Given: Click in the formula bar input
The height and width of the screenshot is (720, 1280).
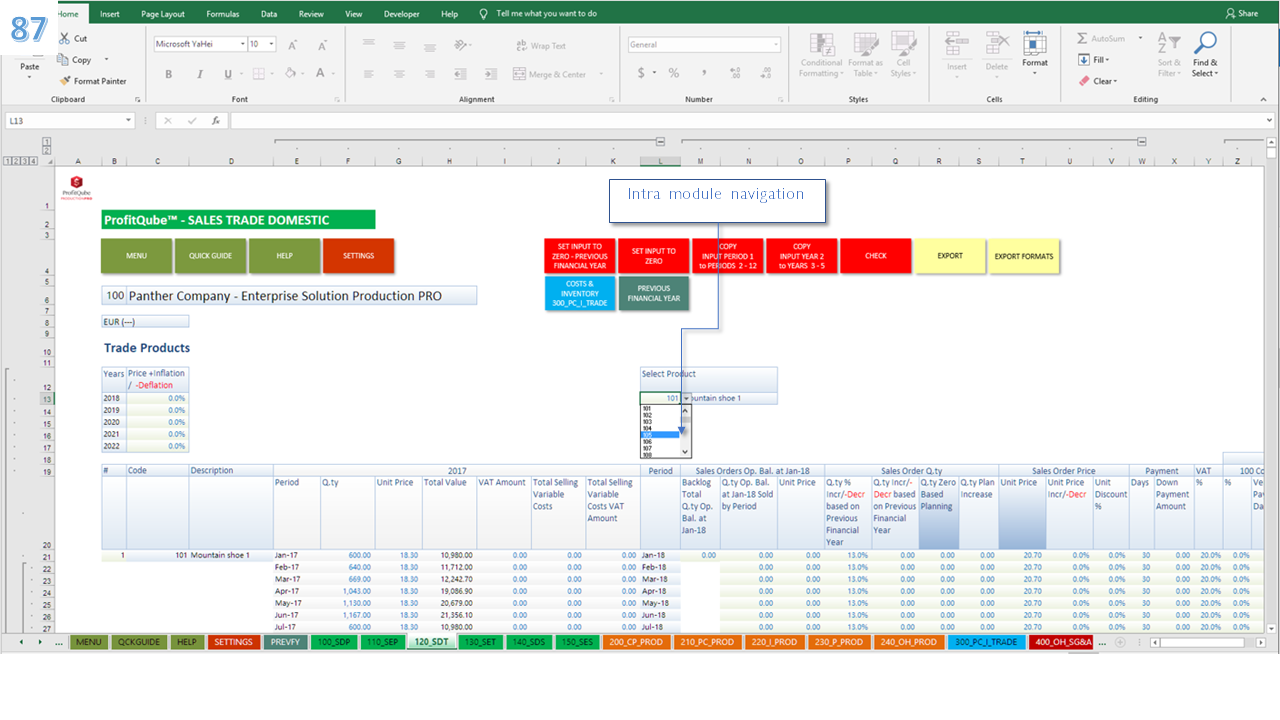Looking at the screenshot, I should coord(745,121).
